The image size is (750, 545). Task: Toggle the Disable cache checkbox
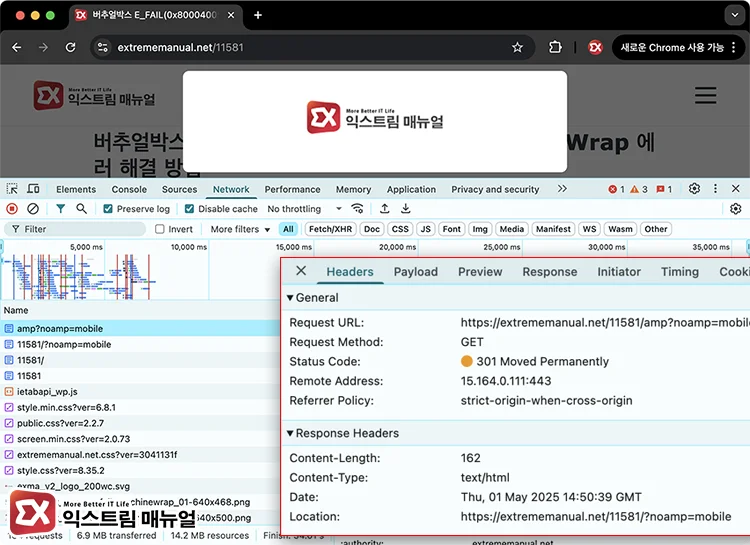pyautogui.click(x=189, y=209)
